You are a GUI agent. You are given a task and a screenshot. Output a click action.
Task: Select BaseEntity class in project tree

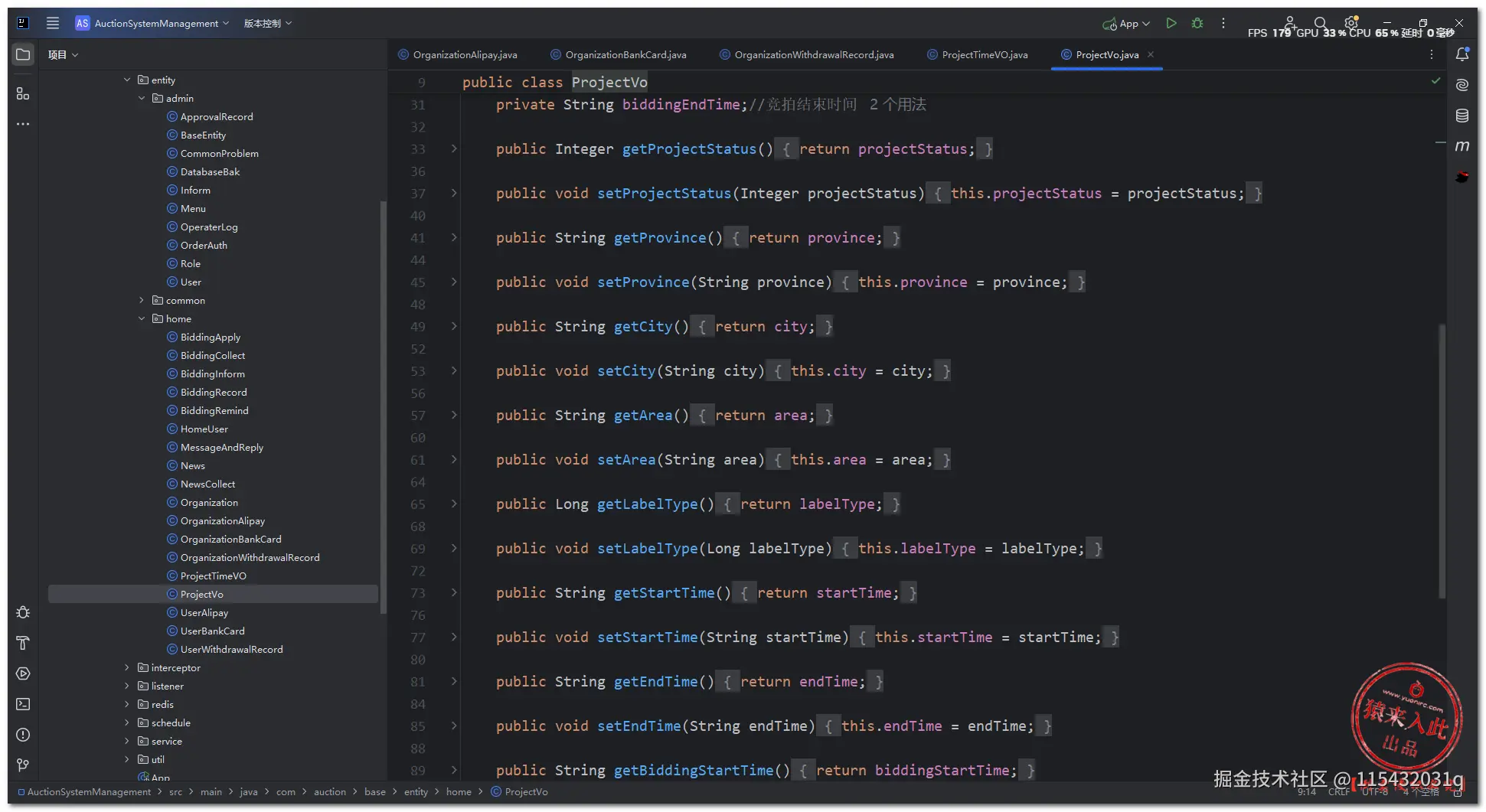(203, 135)
